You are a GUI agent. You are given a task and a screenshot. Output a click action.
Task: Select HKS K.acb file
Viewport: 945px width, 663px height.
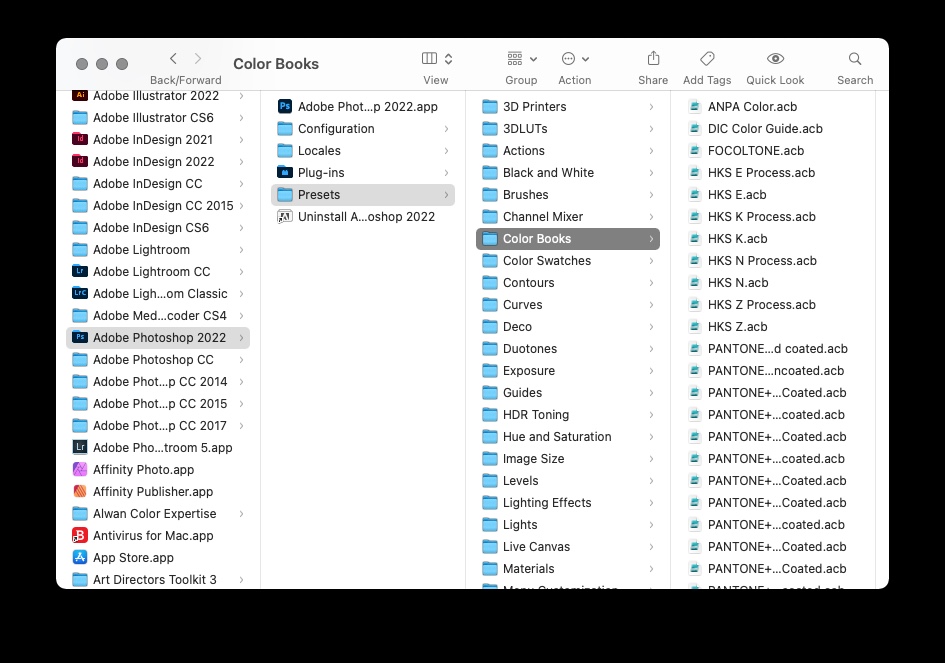773,239
